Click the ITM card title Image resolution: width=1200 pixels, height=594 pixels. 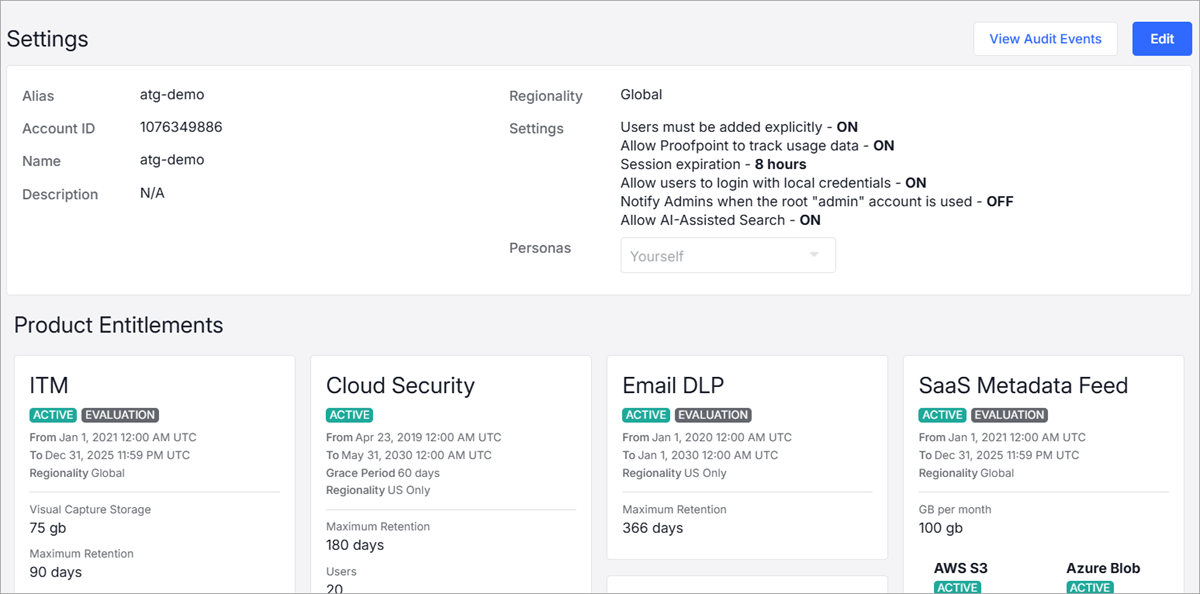coord(49,385)
